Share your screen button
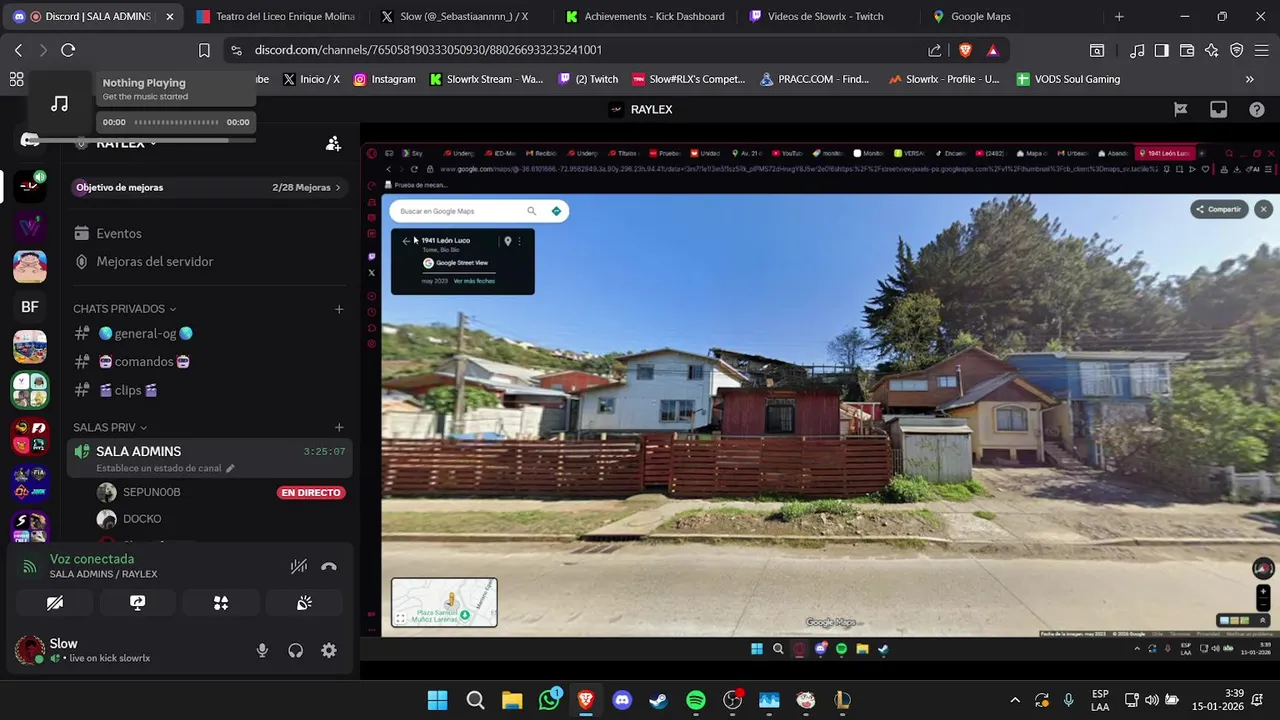Screen dimensions: 1280x720 pos(138,602)
